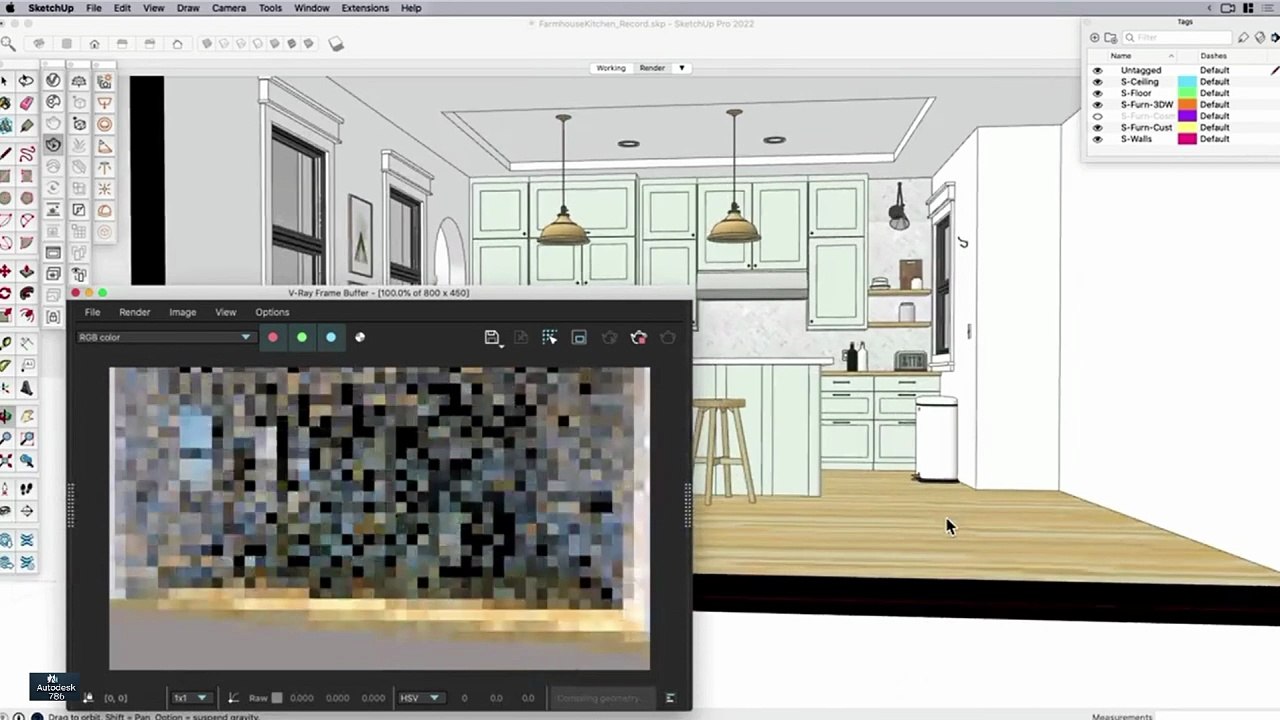Image resolution: width=1280 pixels, height=720 pixels.
Task: Select the Move tool with red arrows
Action: pos(5,271)
